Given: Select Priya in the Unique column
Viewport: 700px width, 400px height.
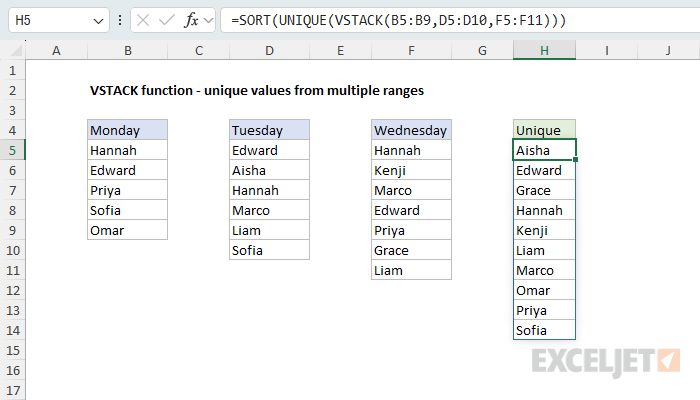Looking at the screenshot, I should coord(544,310).
